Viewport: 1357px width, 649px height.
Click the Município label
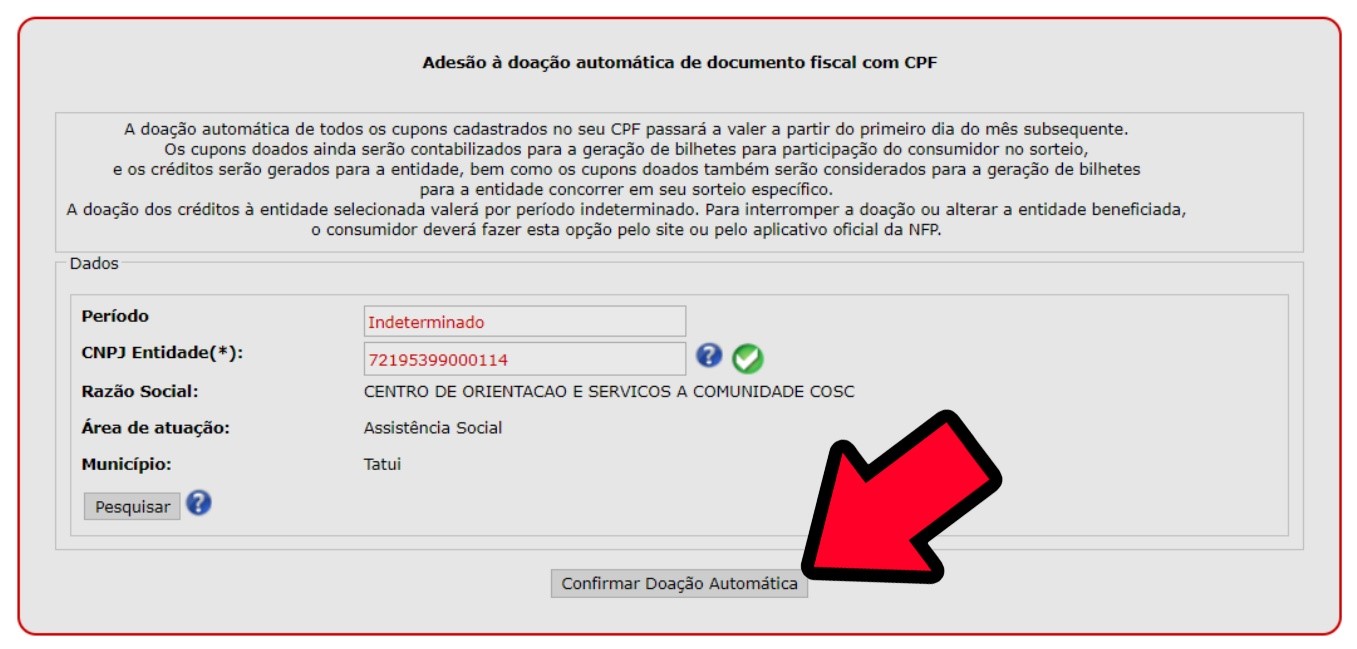pyautogui.click(x=127, y=464)
